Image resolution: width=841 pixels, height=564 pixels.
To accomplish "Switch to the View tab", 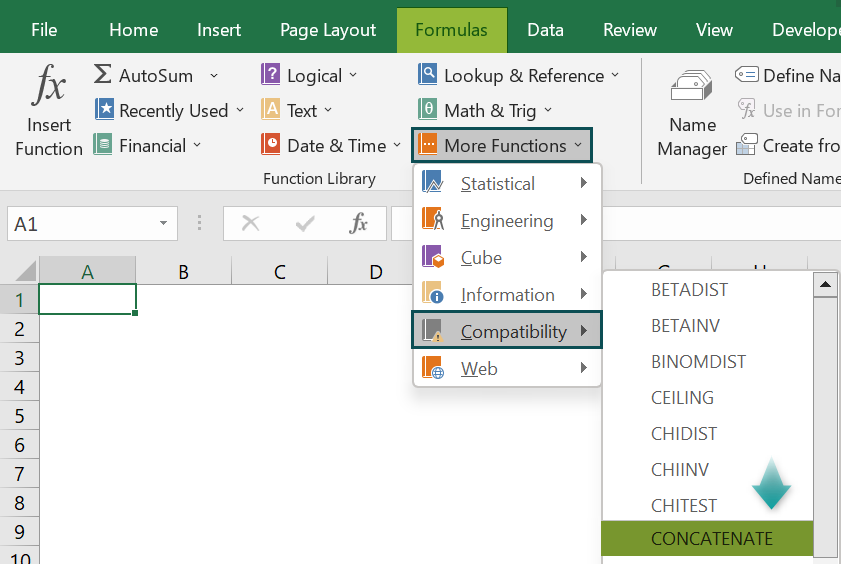I will tap(714, 30).
